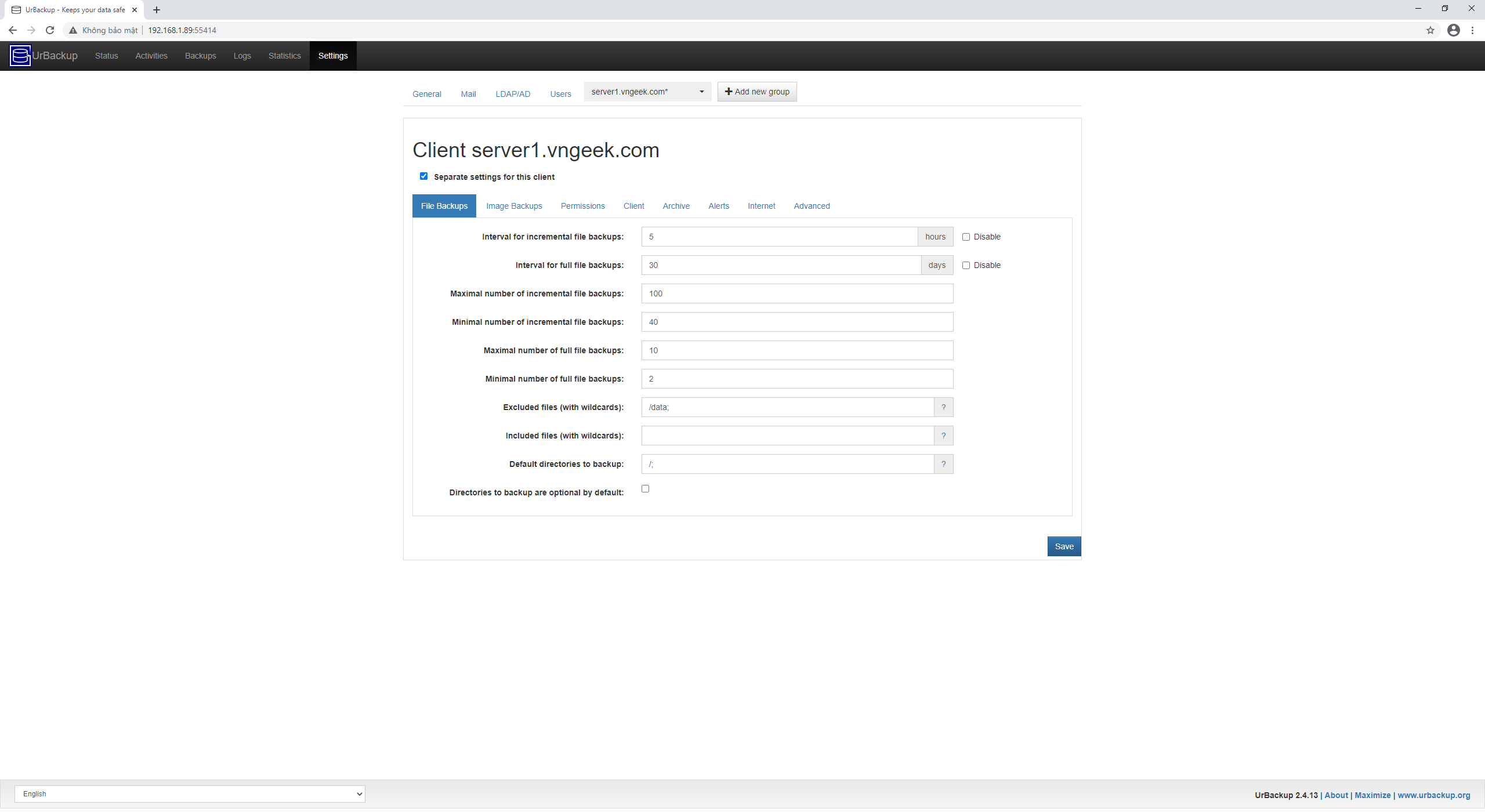
Task: Open the Permissions tab
Action: 582,206
